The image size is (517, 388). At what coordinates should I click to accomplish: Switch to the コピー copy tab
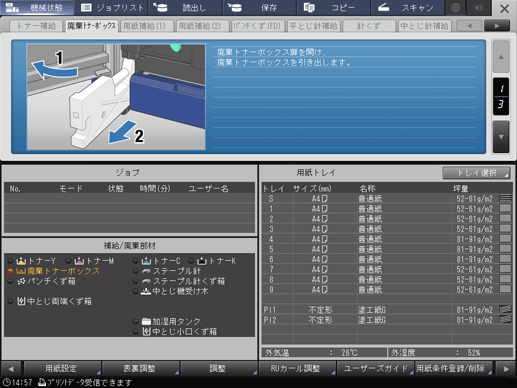(x=333, y=8)
